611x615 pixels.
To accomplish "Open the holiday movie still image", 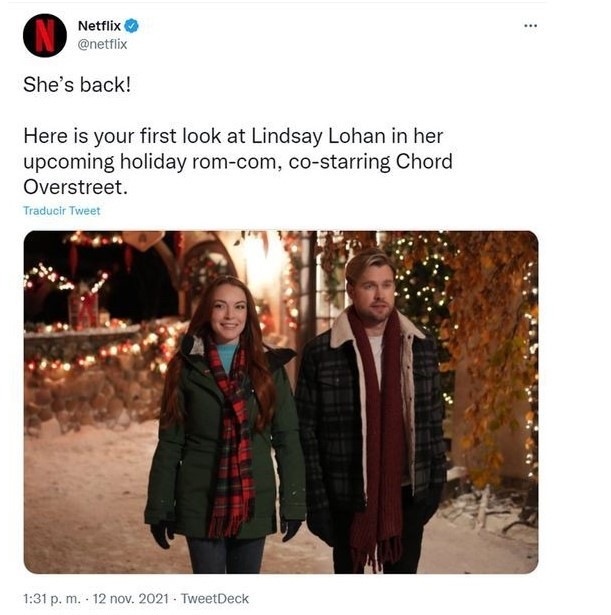I will (x=281, y=402).
